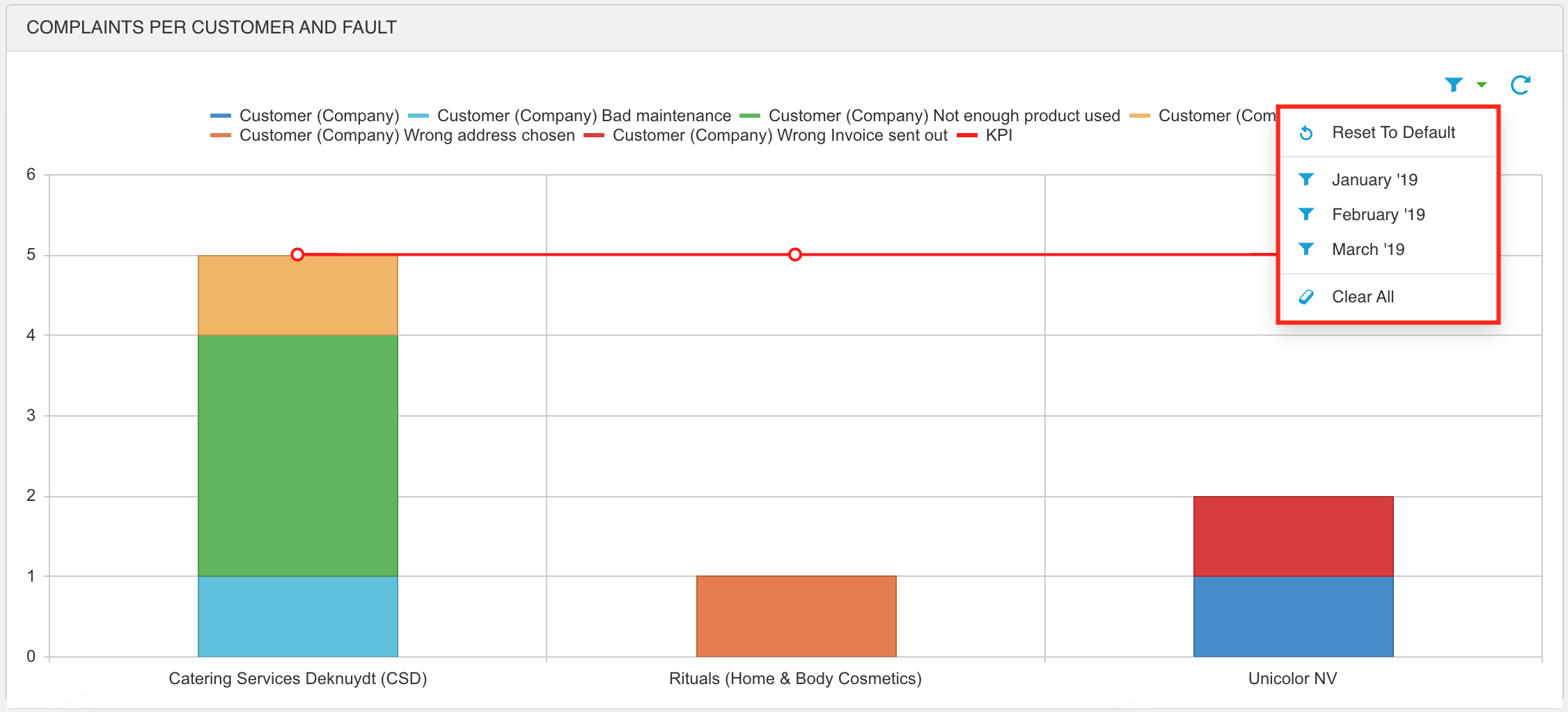Click dark blue segment of Unicolor NV bar
This screenshot has width=1568, height=712.
[x=1293, y=617]
